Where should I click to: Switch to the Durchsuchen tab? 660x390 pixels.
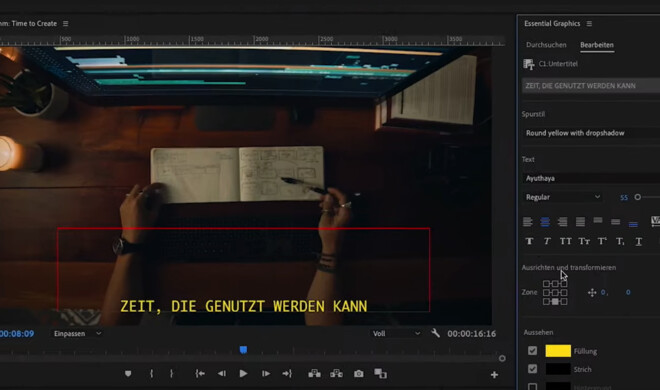pyautogui.click(x=546, y=45)
